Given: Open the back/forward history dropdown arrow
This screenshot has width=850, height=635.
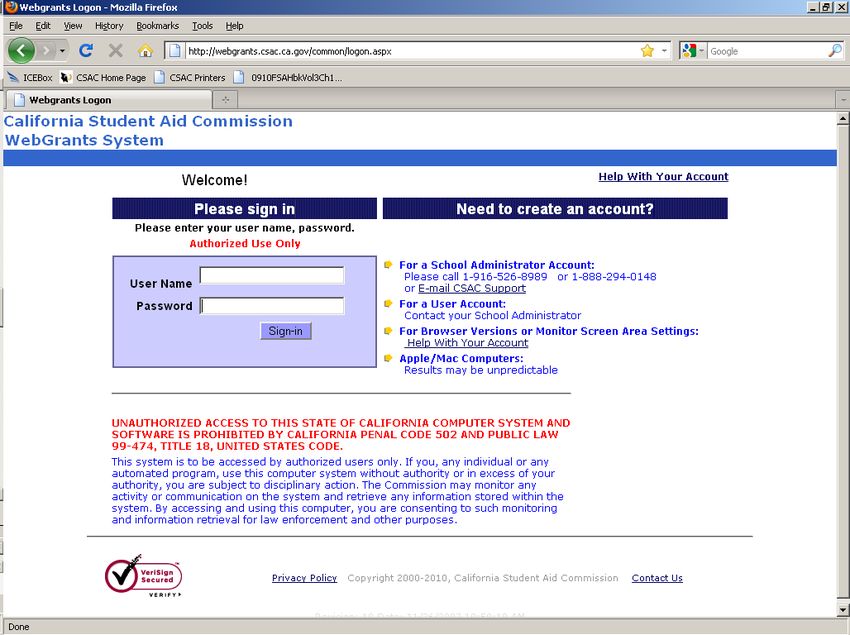Looking at the screenshot, I should coord(62,51).
